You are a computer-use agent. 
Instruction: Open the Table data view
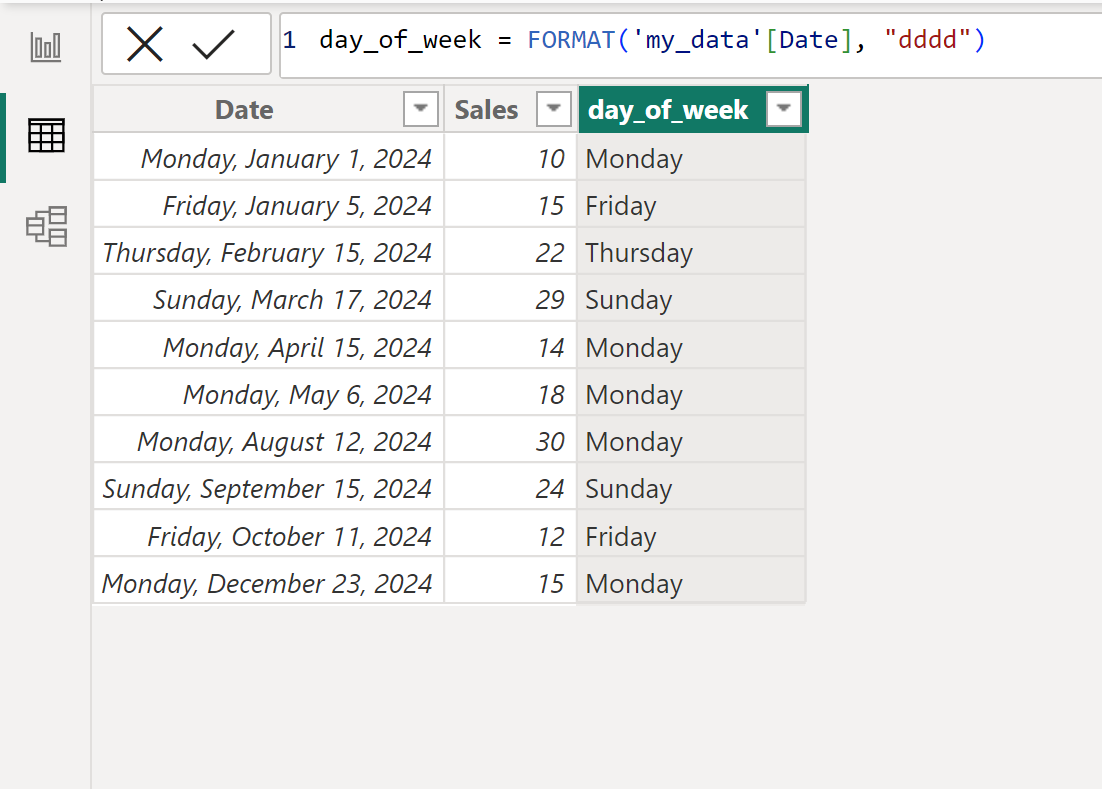(46, 137)
